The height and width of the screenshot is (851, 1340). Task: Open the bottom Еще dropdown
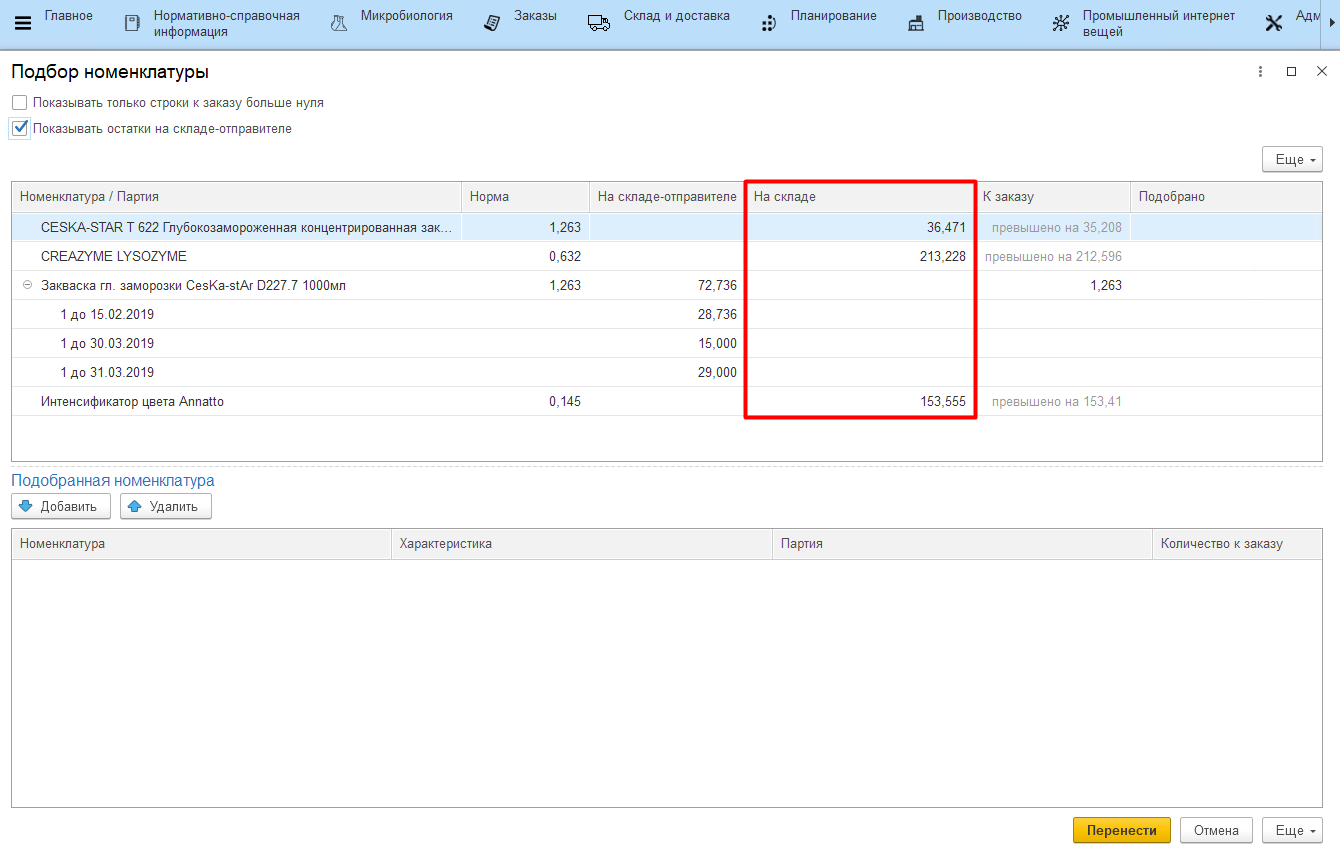(1292, 830)
